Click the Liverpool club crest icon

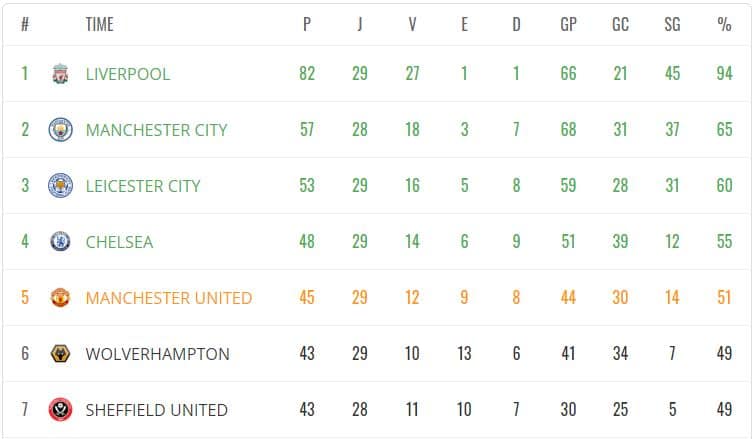tap(61, 74)
